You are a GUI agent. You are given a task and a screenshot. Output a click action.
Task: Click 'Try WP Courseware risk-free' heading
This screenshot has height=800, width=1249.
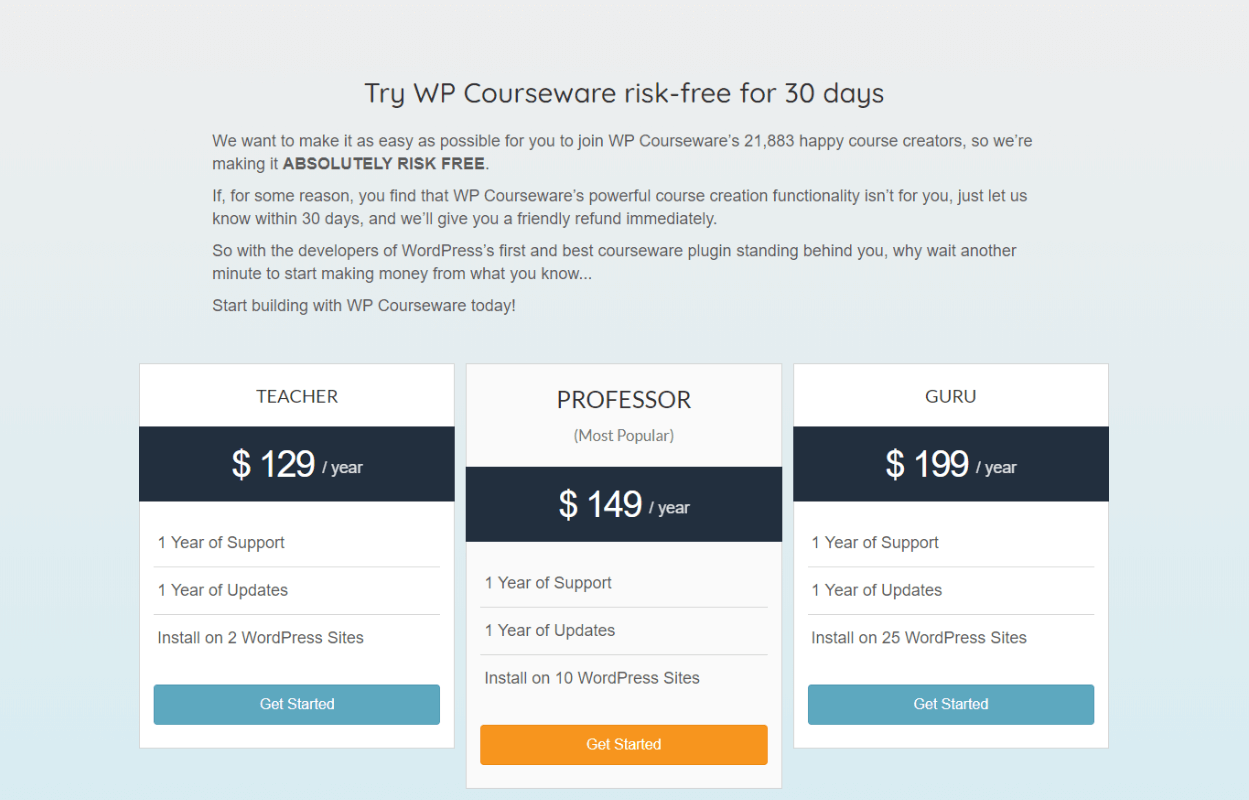[x=624, y=94]
